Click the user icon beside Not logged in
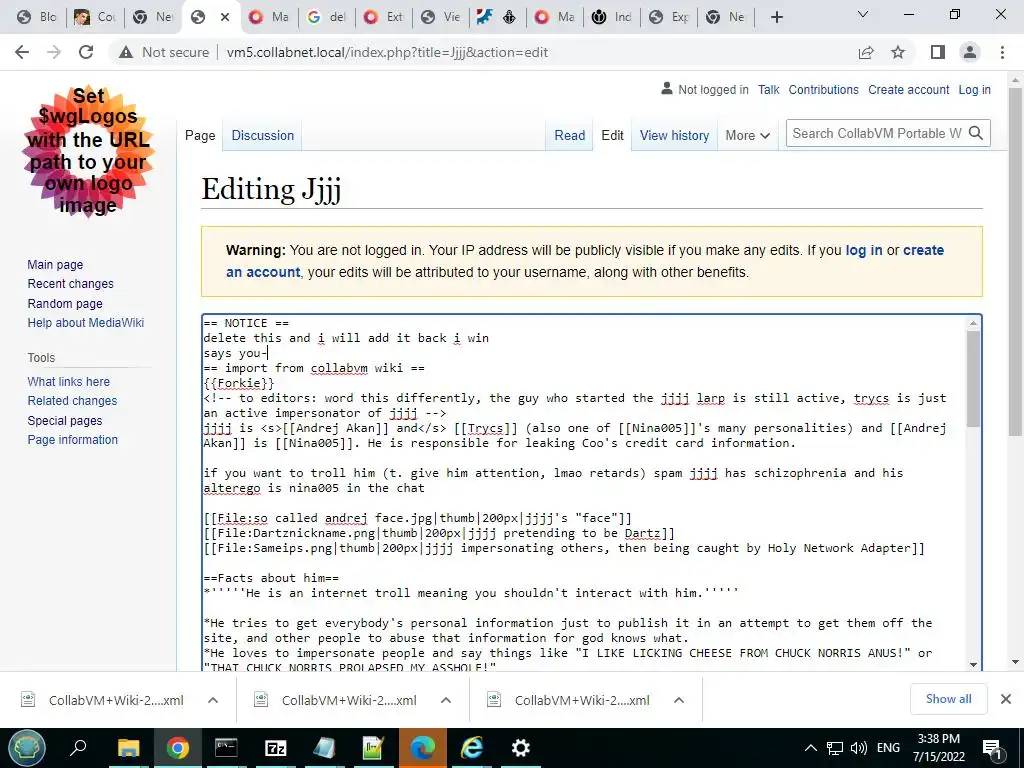The height and width of the screenshot is (768, 1024). click(667, 89)
